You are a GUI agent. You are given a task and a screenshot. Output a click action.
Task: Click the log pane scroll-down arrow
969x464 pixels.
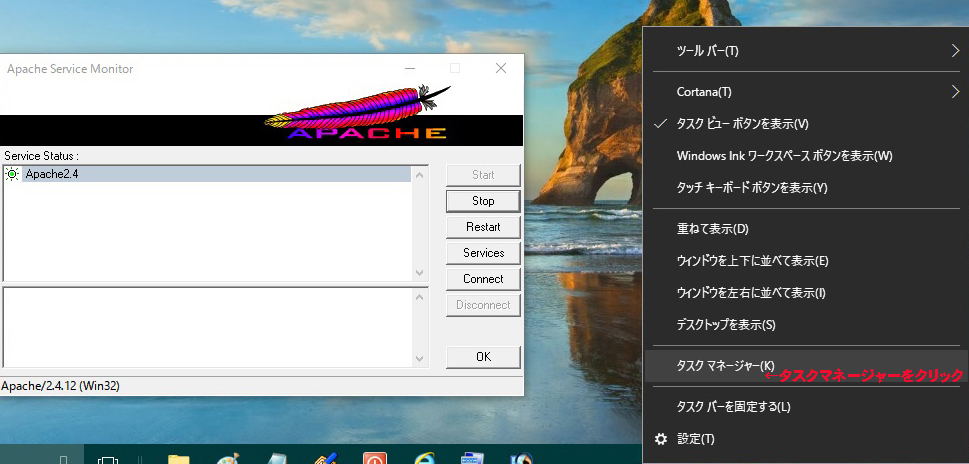click(x=420, y=358)
